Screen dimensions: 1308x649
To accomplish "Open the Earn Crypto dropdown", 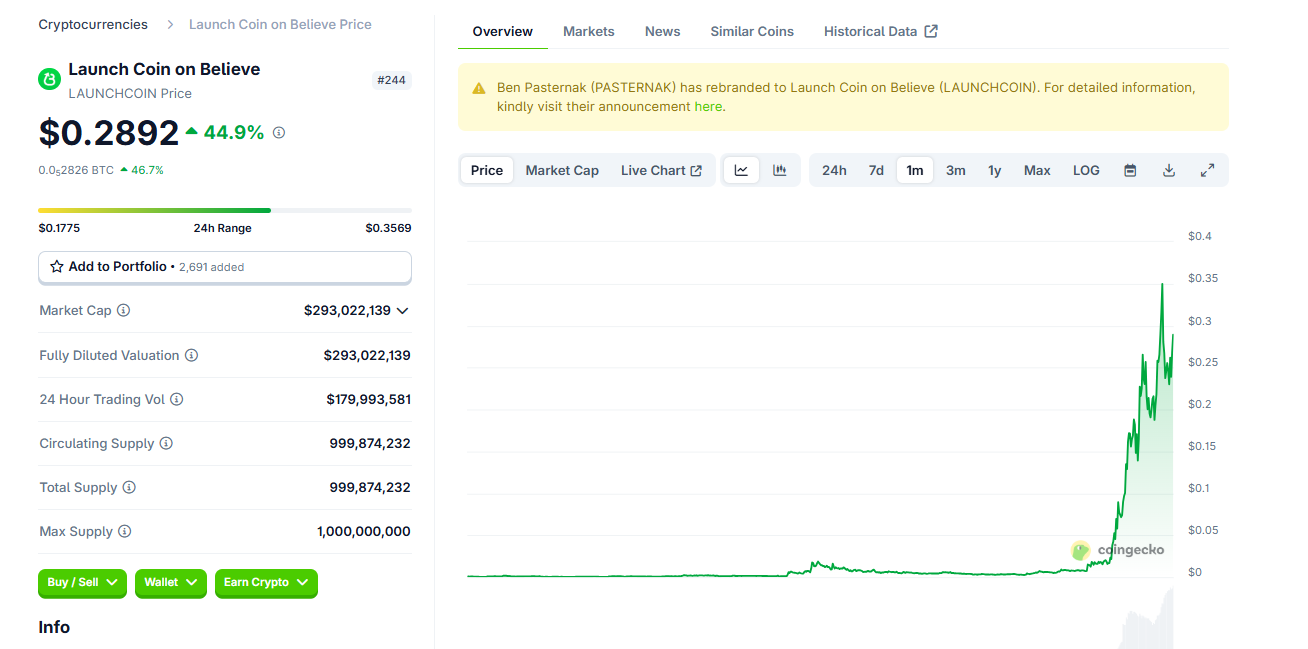I will click(x=266, y=583).
